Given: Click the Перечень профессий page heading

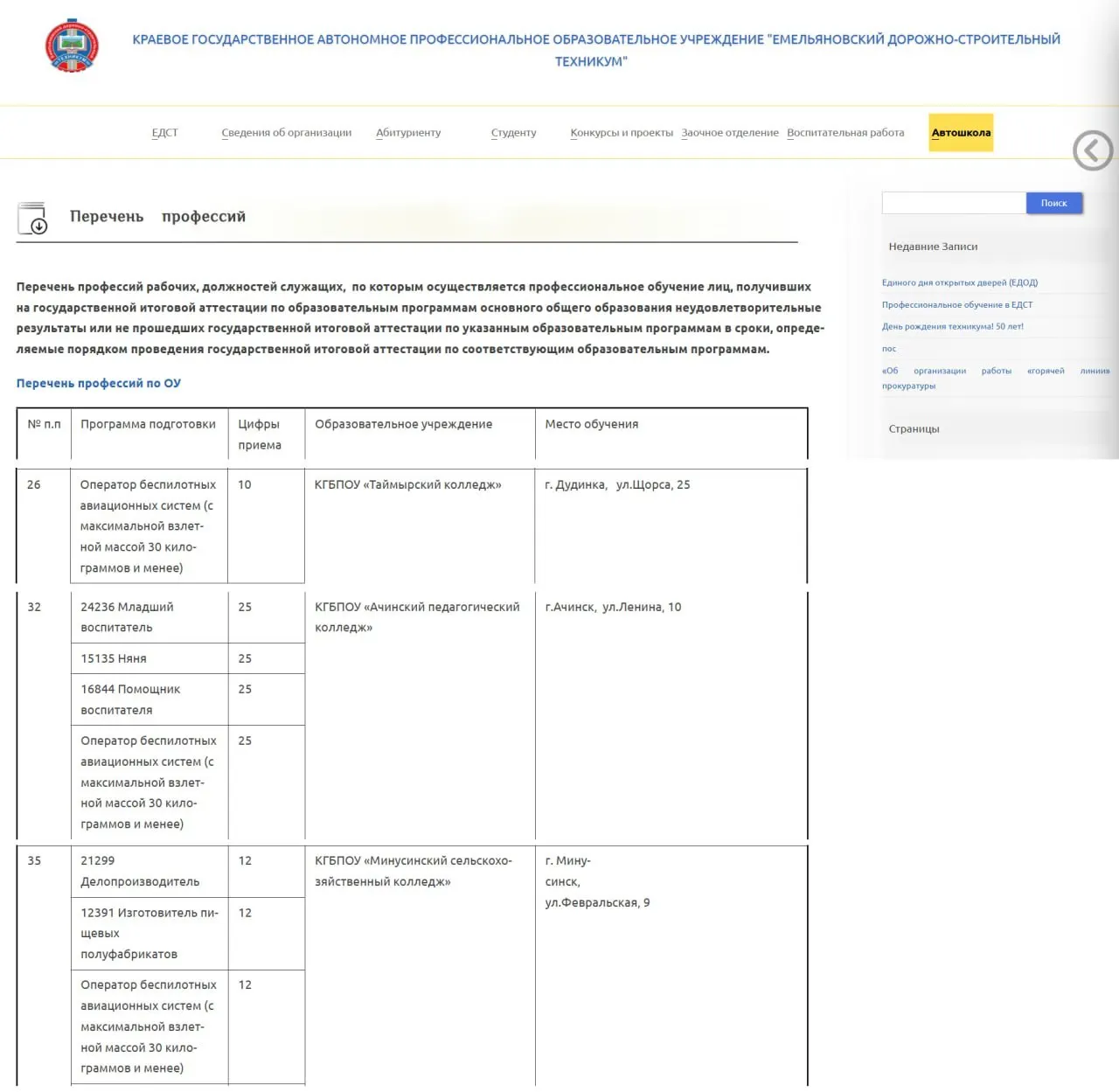Looking at the screenshot, I should tap(157, 216).
